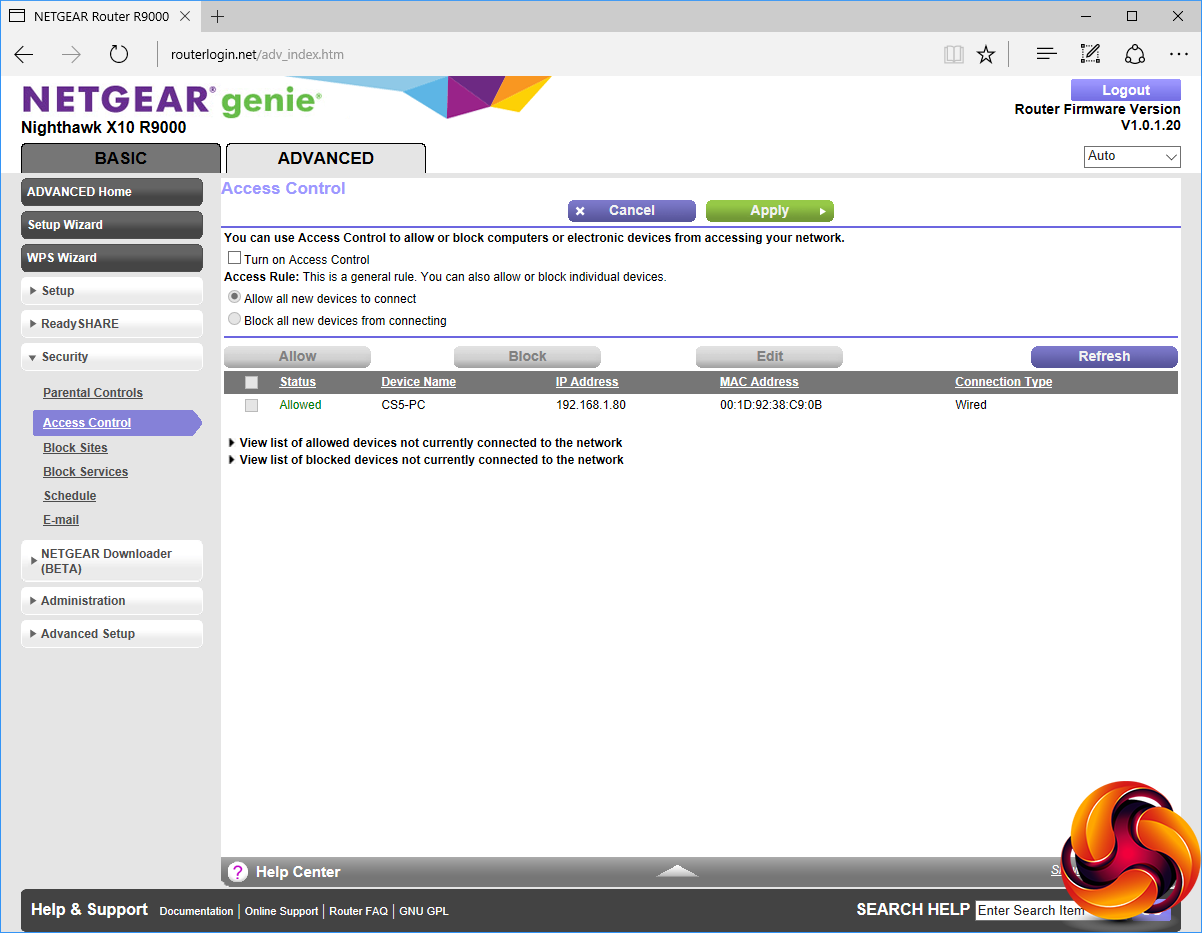Open the E-mail settings
This screenshot has height=933, width=1202.
tap(61, 520)
